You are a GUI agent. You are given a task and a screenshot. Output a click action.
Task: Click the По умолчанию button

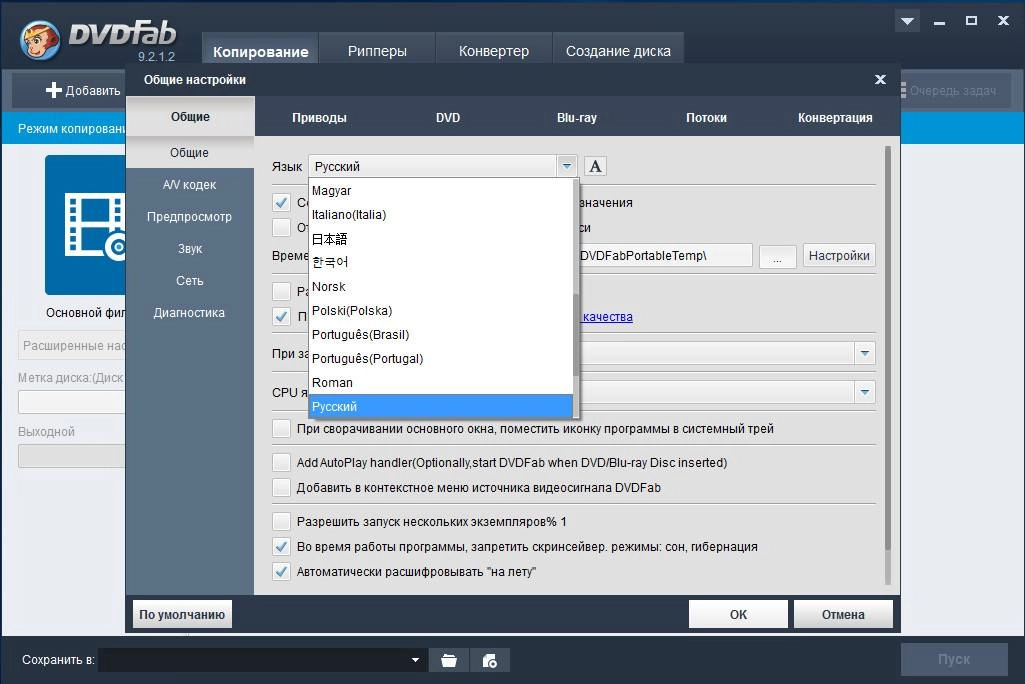[182, 615]
